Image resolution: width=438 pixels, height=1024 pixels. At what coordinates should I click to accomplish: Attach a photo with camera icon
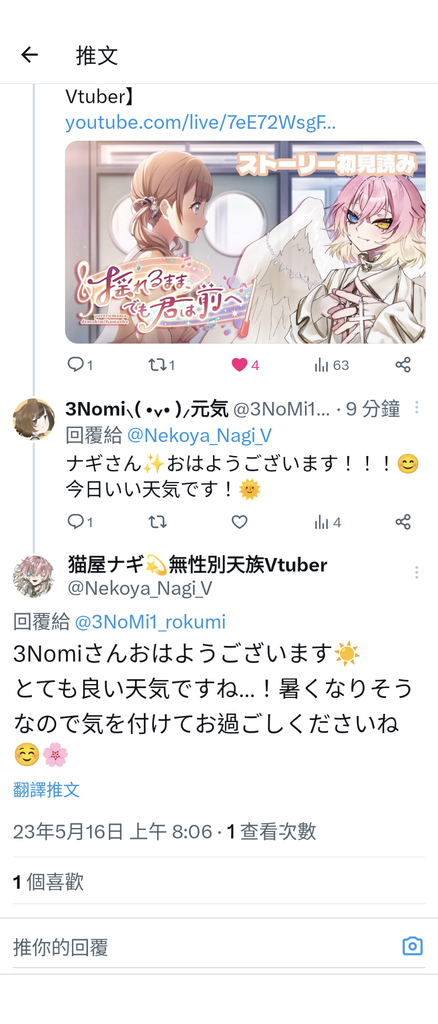click(412, 946)
